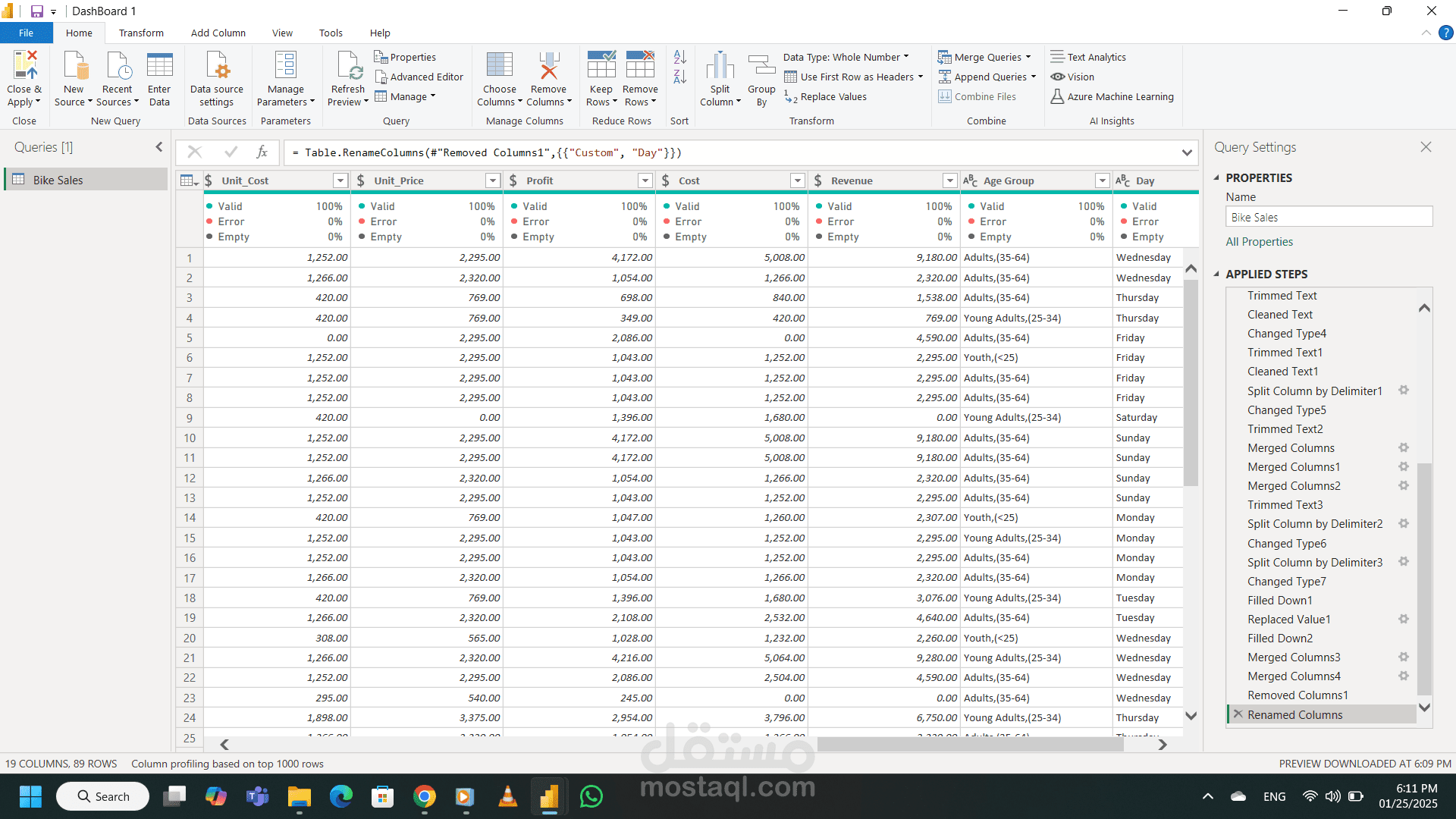Click Sort ascending icon
Image resolution: width=1456 pixels, height=819 pixels.
[x=679, y=57]
